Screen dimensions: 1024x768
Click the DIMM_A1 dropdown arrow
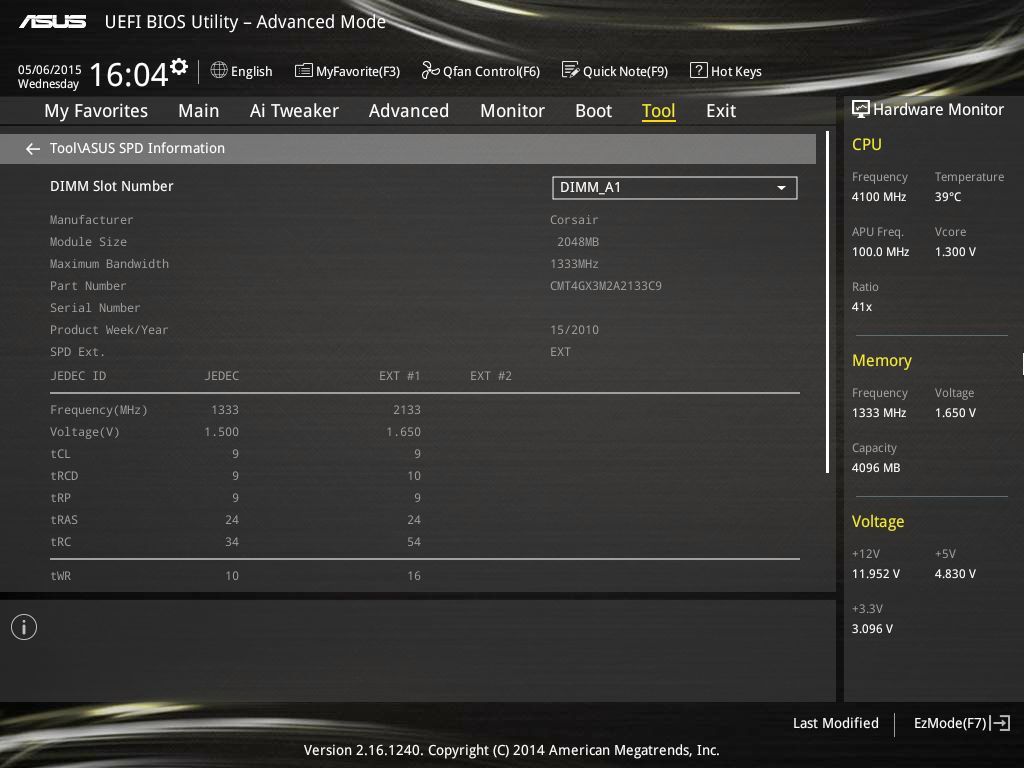(x=781, y=188)
